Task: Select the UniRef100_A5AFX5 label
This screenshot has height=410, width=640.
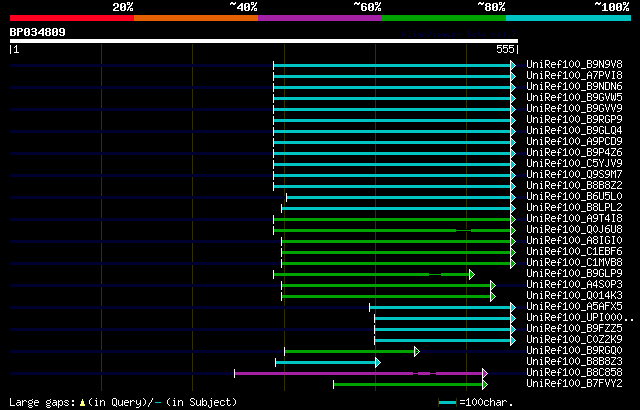Action: tap(574, 307)
